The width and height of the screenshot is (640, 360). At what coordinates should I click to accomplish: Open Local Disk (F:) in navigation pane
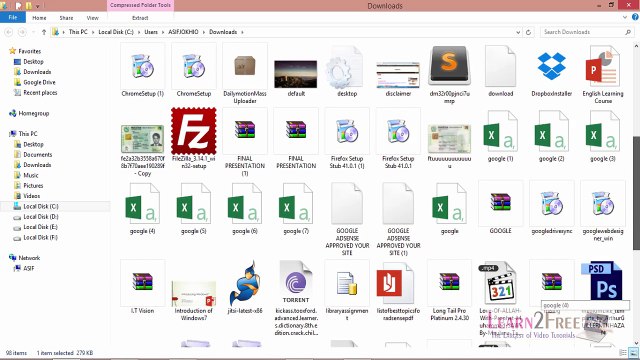point(40,237)
